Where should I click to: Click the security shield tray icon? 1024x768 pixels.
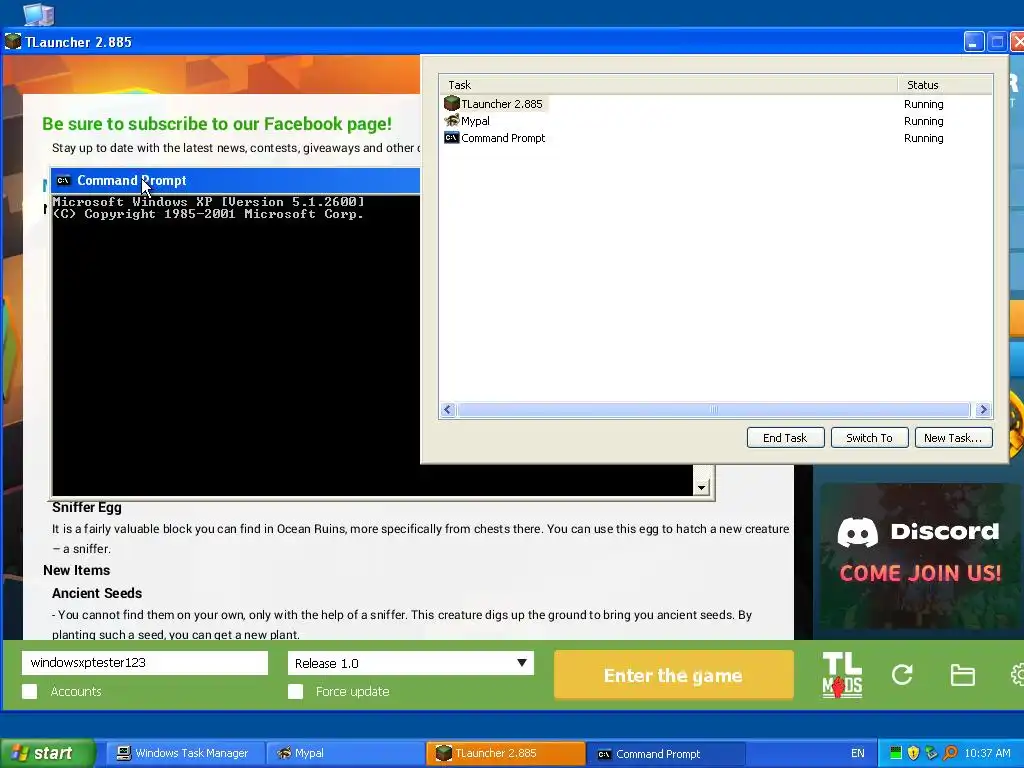point(913,753)
